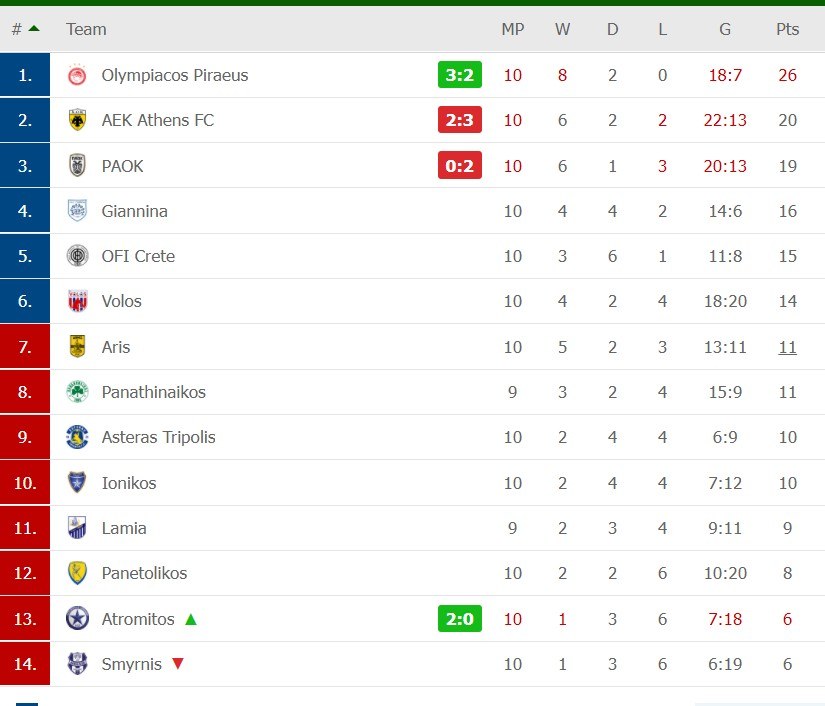Click the Smyrnis team name

[x=131, y=664]
